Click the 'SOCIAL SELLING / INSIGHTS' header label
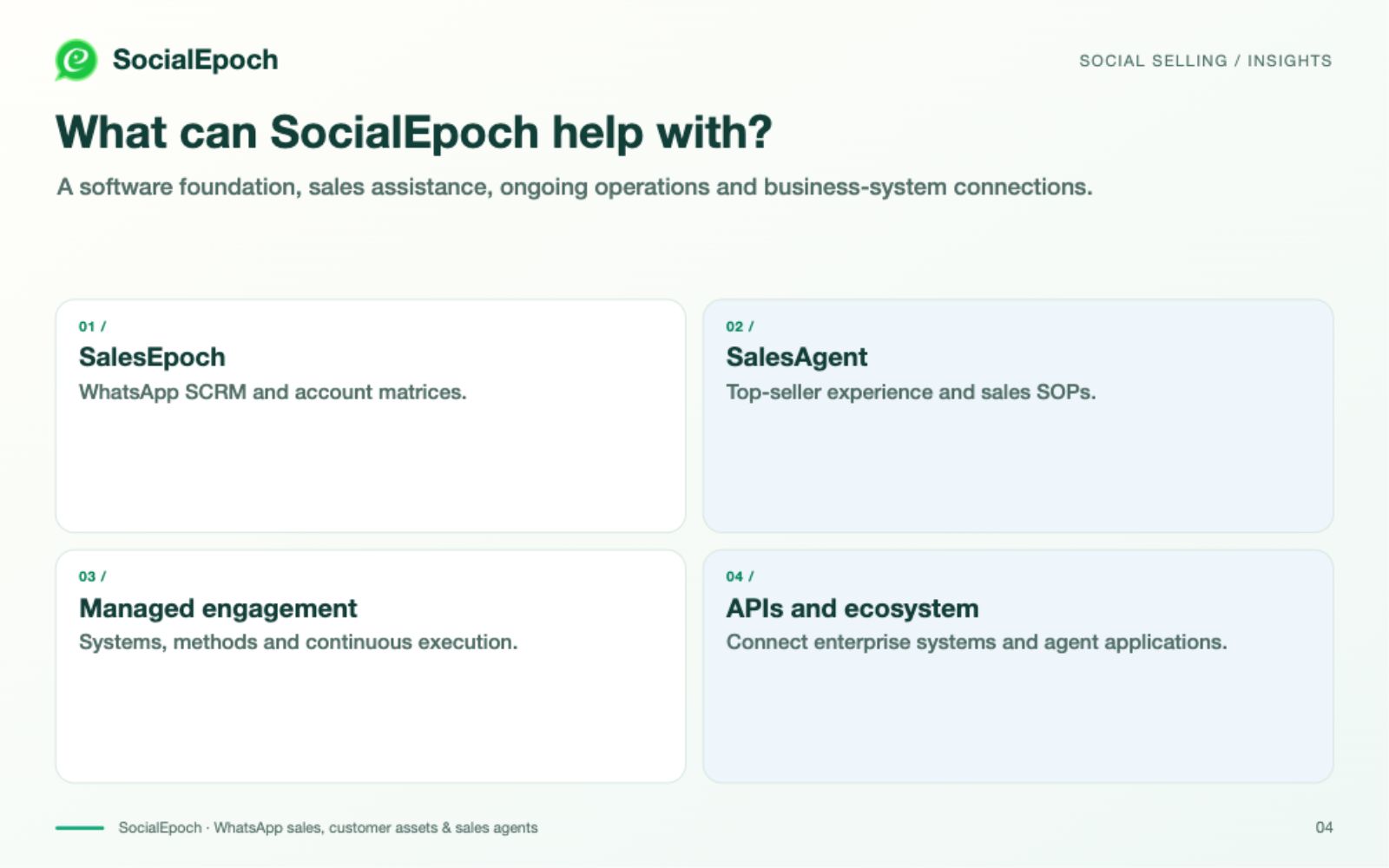 click(x=1205, y=61)
